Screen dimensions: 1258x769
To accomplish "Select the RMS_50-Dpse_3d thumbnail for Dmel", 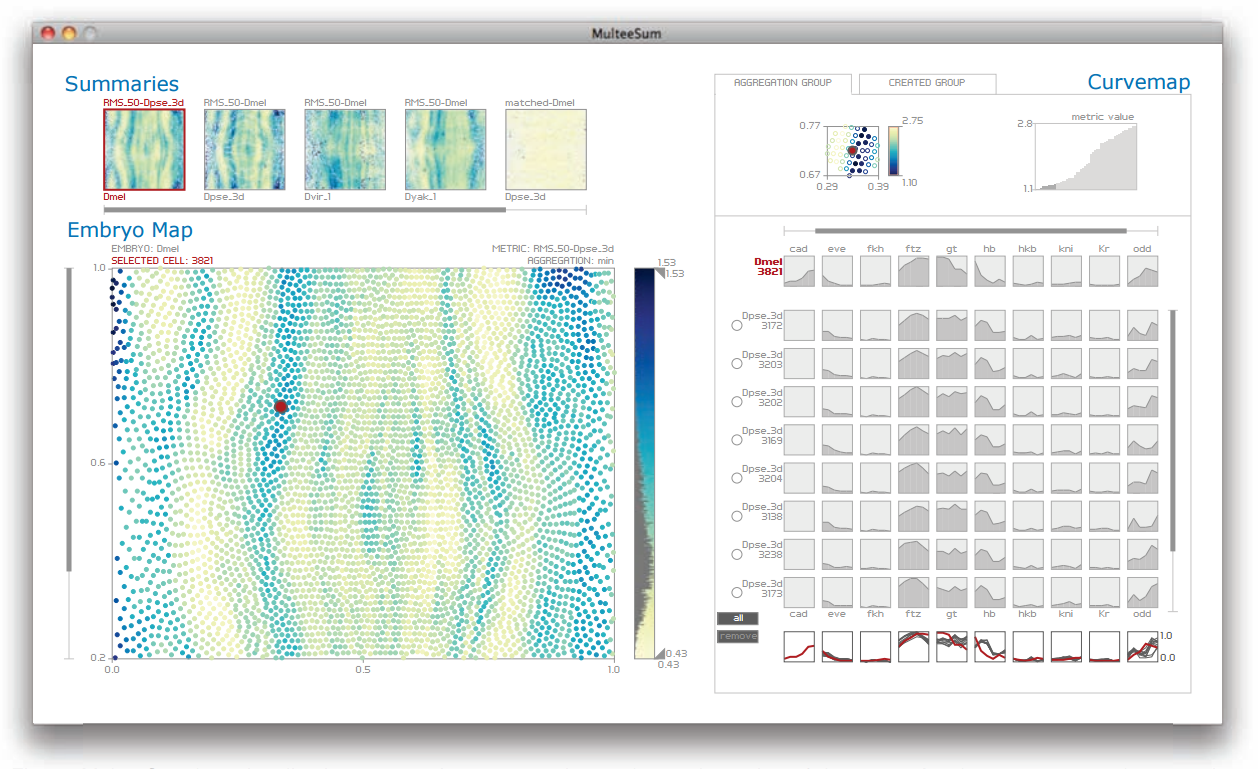I will 144,148.
